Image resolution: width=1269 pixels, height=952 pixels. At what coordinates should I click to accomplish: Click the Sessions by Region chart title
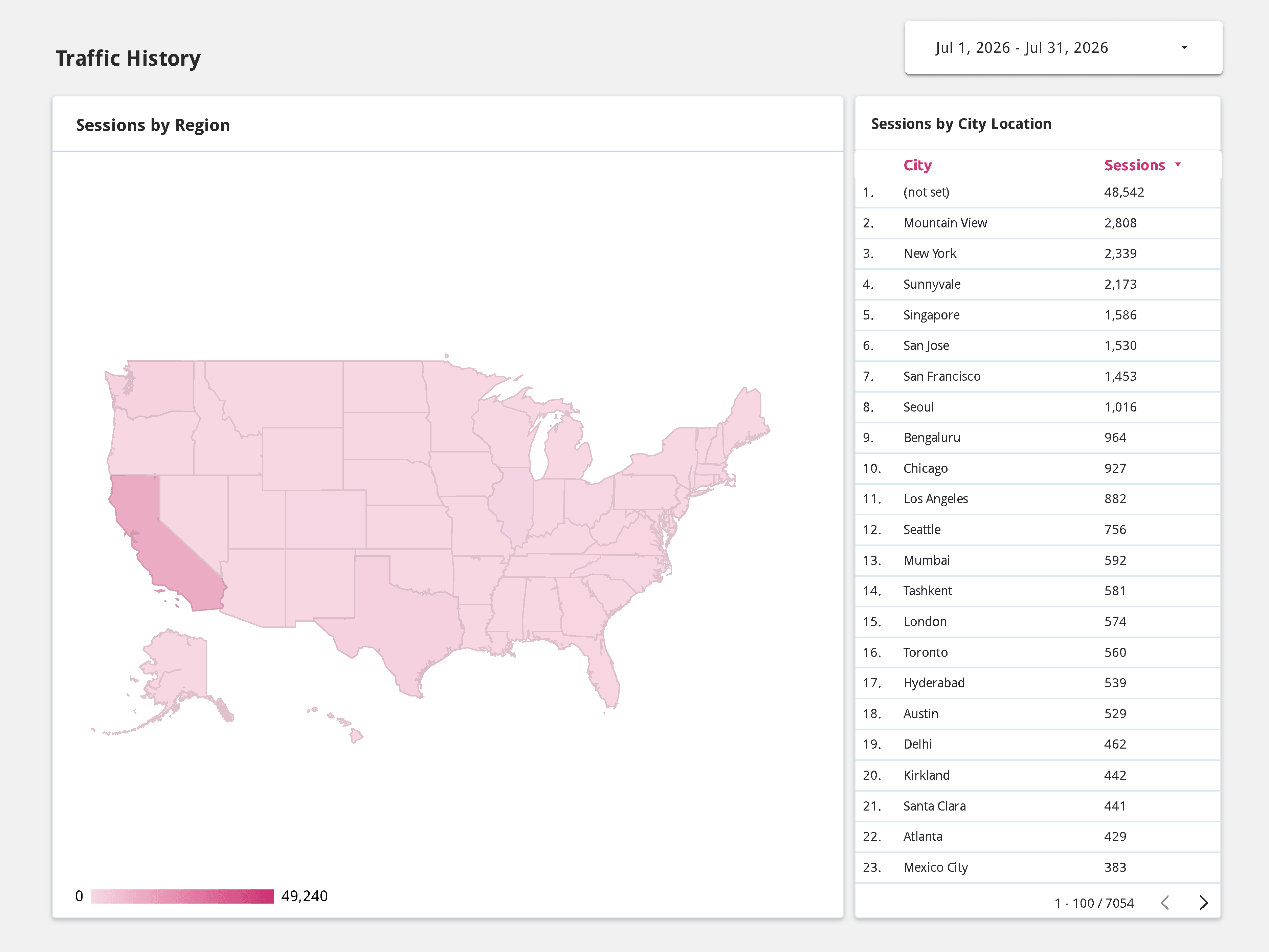(x=153, y=125)
